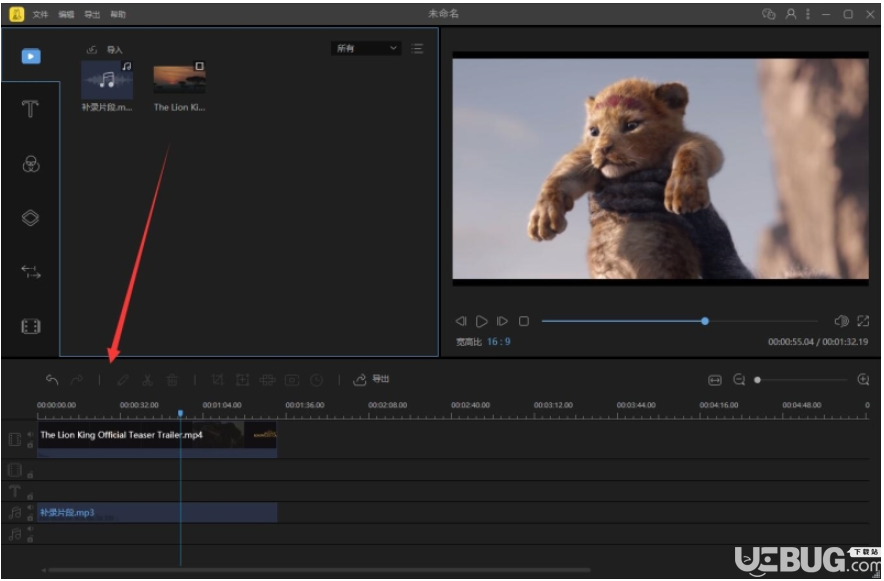Click the Freeze frame tool
The height and width of the screenshot is (581, 884).
292,380
